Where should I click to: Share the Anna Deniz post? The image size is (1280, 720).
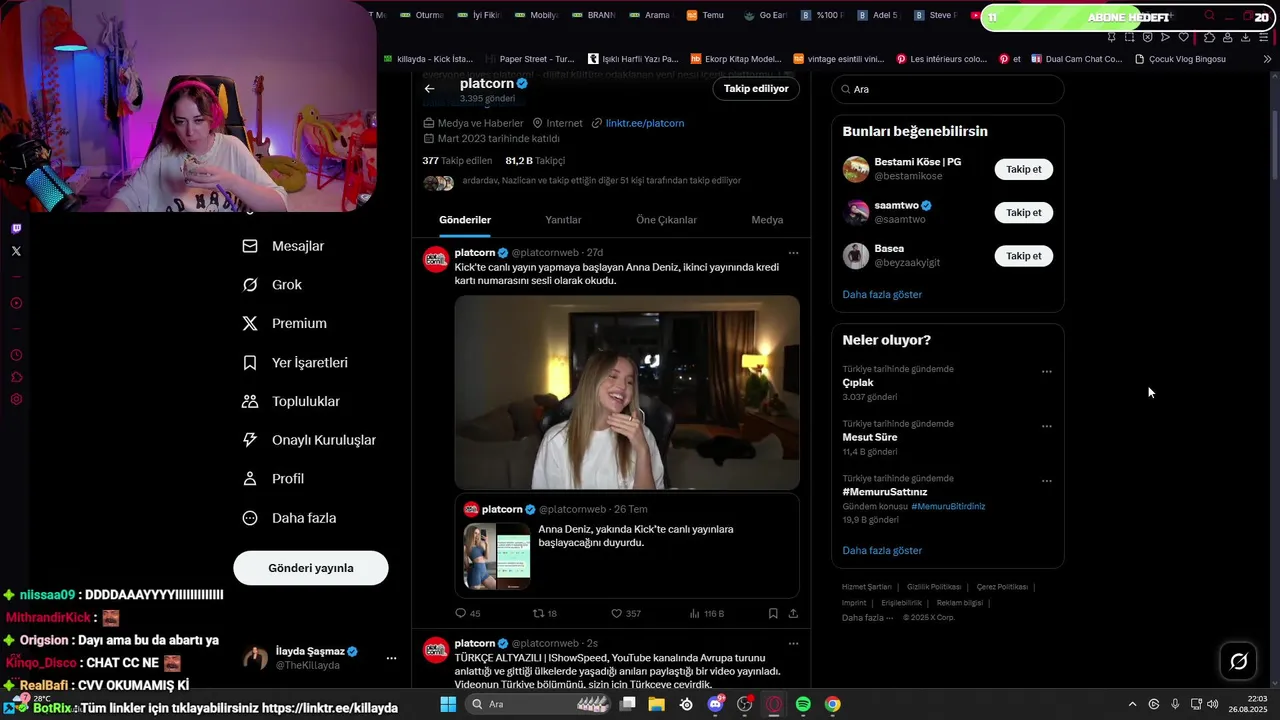tap(793, 613)
